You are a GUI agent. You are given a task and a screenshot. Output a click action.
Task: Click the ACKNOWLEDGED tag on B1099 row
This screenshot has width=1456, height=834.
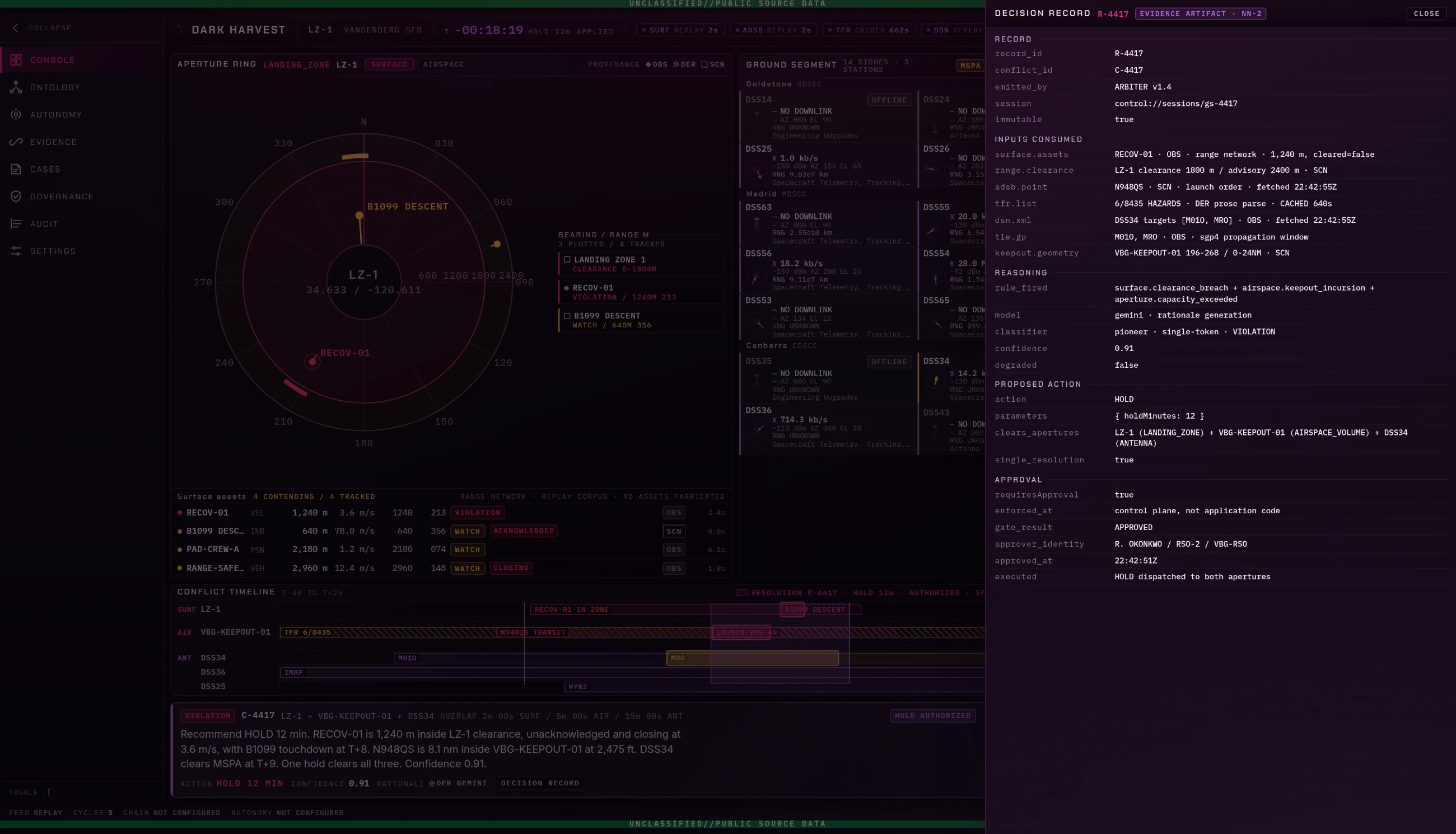524,531
